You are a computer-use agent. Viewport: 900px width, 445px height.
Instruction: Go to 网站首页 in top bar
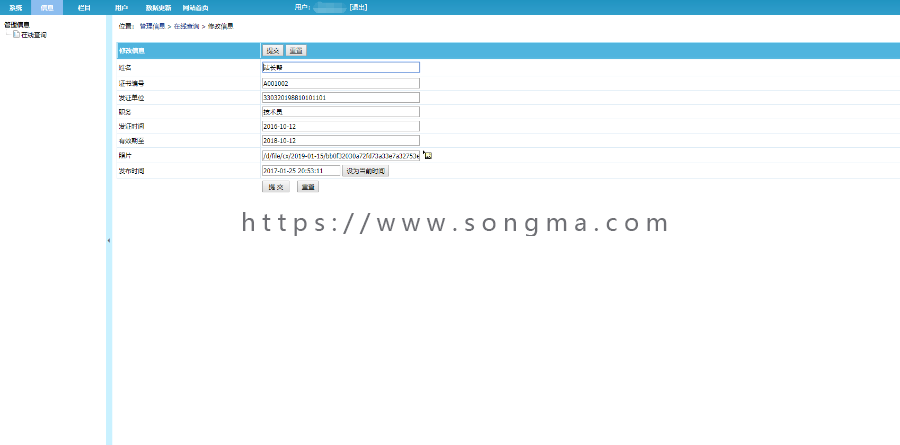click(196, 7)
